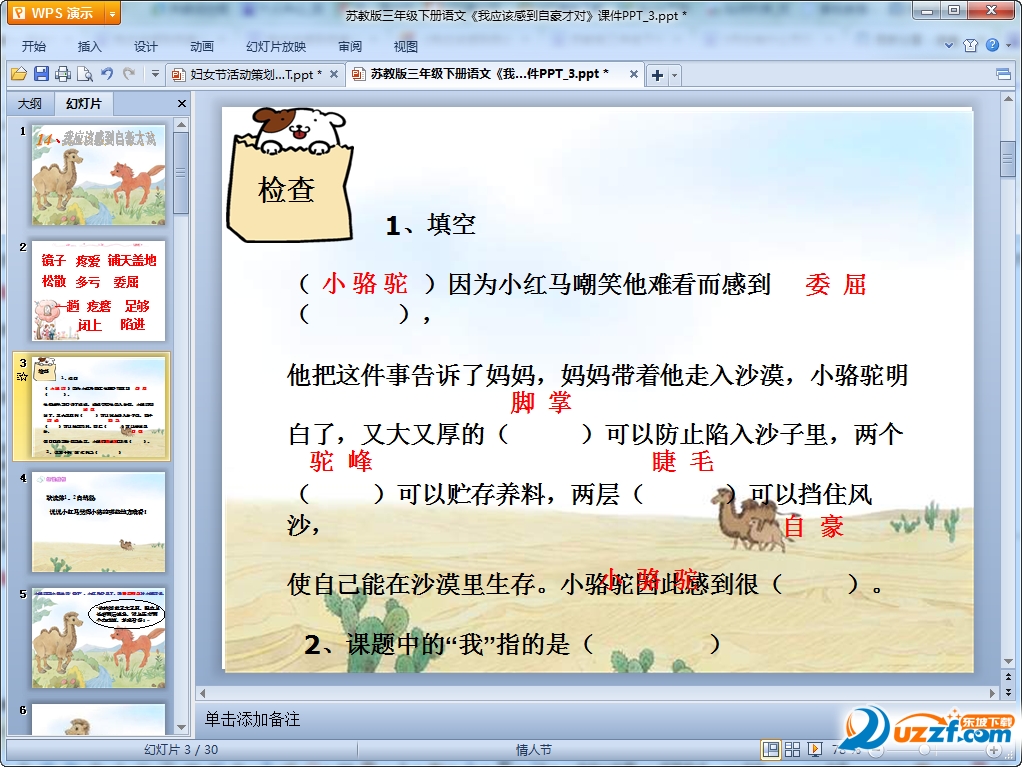The width and height of the screenshot is (1022, 767).
Task: Click the 情人节 theme name in the status bar
Action: pyautogui.click(x=534, y=750)
